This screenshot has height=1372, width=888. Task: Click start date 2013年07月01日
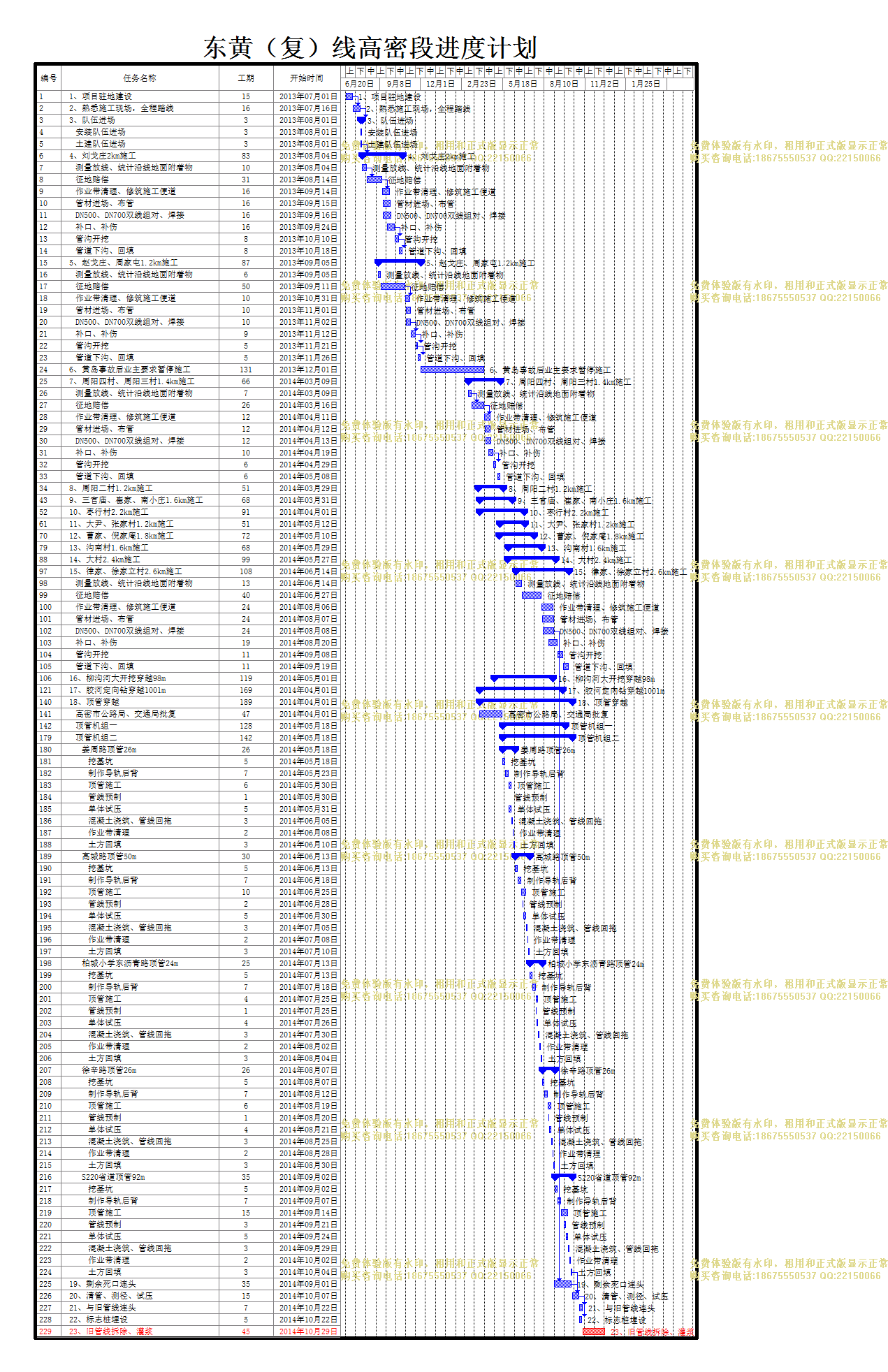click(x=307, y=96)
